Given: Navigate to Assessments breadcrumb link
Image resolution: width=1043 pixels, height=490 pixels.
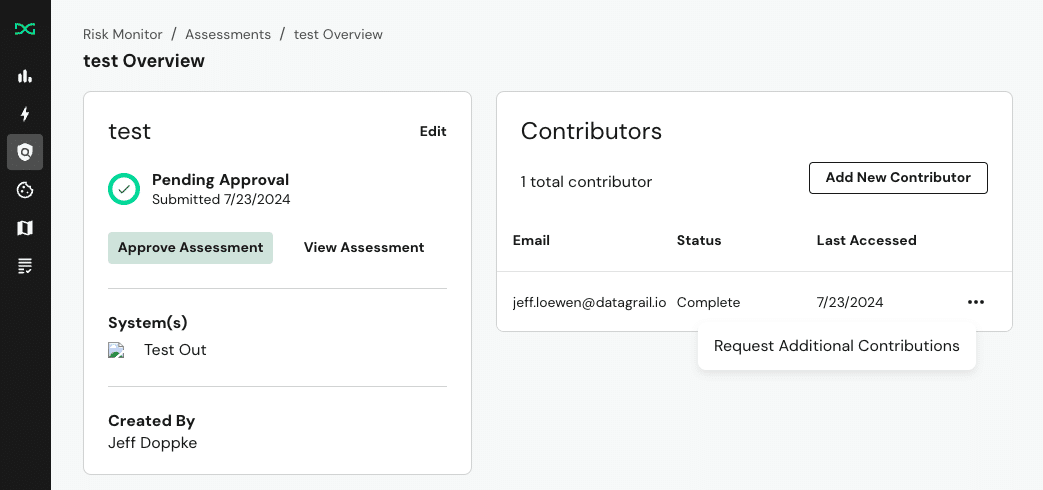Looking at the screenshot, I should pyautogui.click(x=228, y=34).
